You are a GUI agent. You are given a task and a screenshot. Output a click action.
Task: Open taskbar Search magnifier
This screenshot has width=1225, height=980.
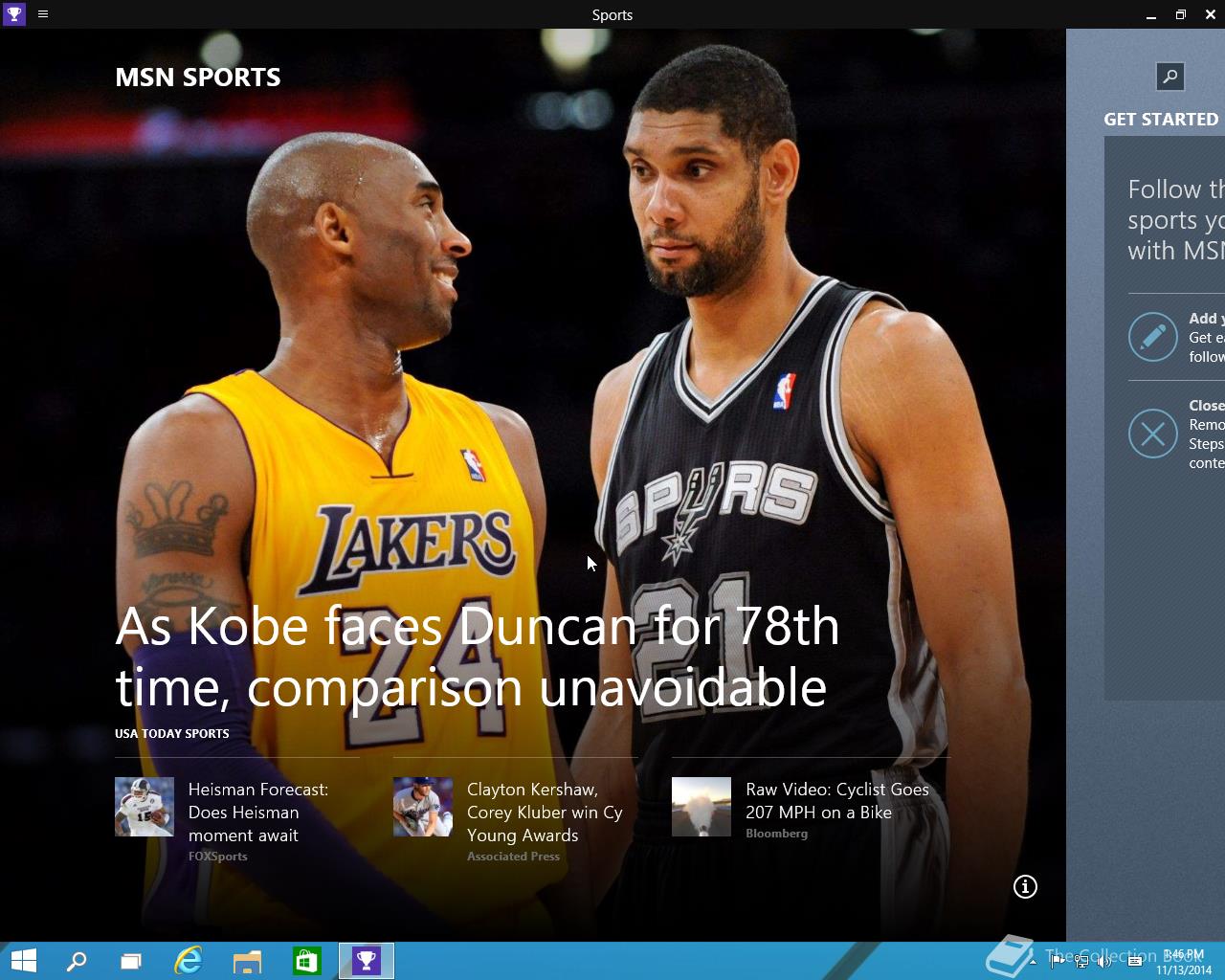tap(76, 961)
